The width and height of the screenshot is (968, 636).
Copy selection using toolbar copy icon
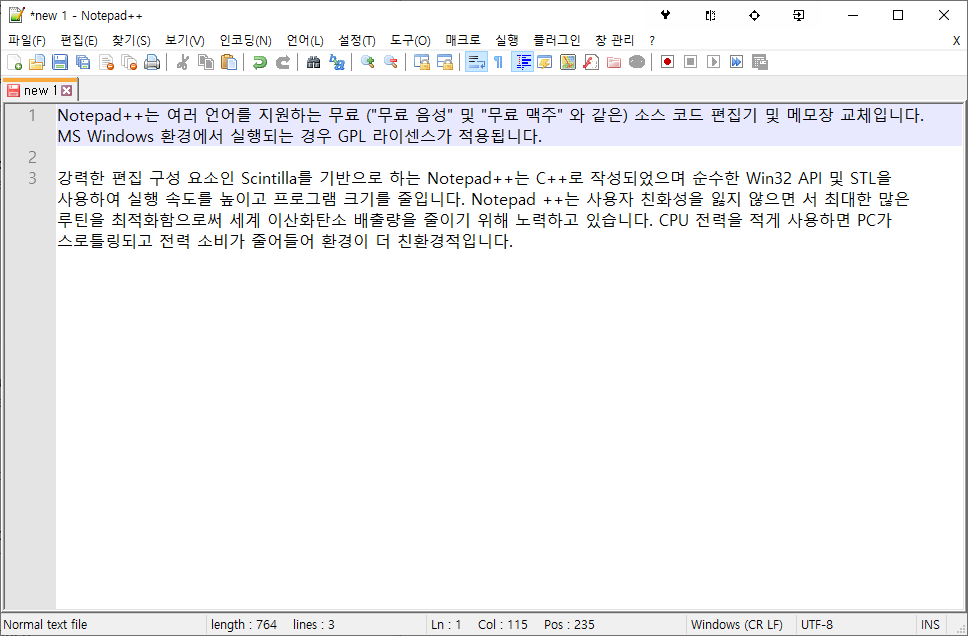point(206,62)
